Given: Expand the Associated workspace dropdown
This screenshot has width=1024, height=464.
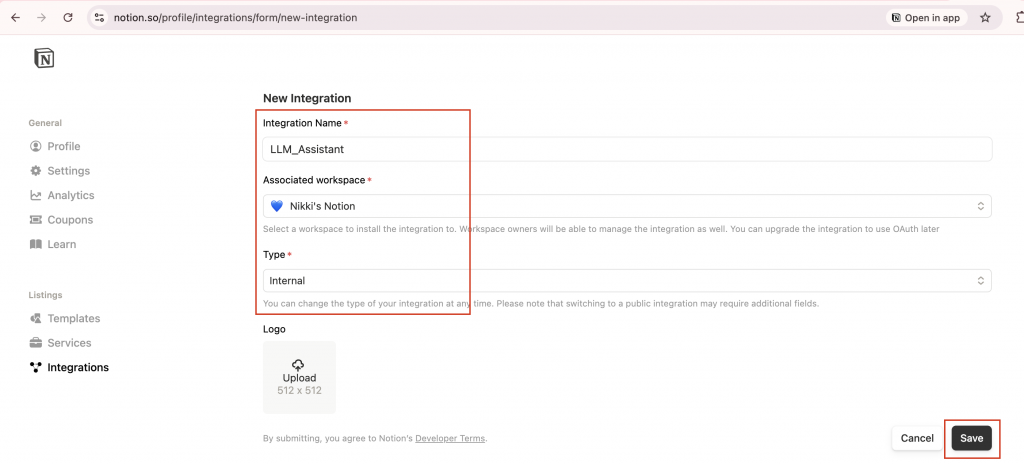Looking at the screenshot, I should (x=627, y=206).
